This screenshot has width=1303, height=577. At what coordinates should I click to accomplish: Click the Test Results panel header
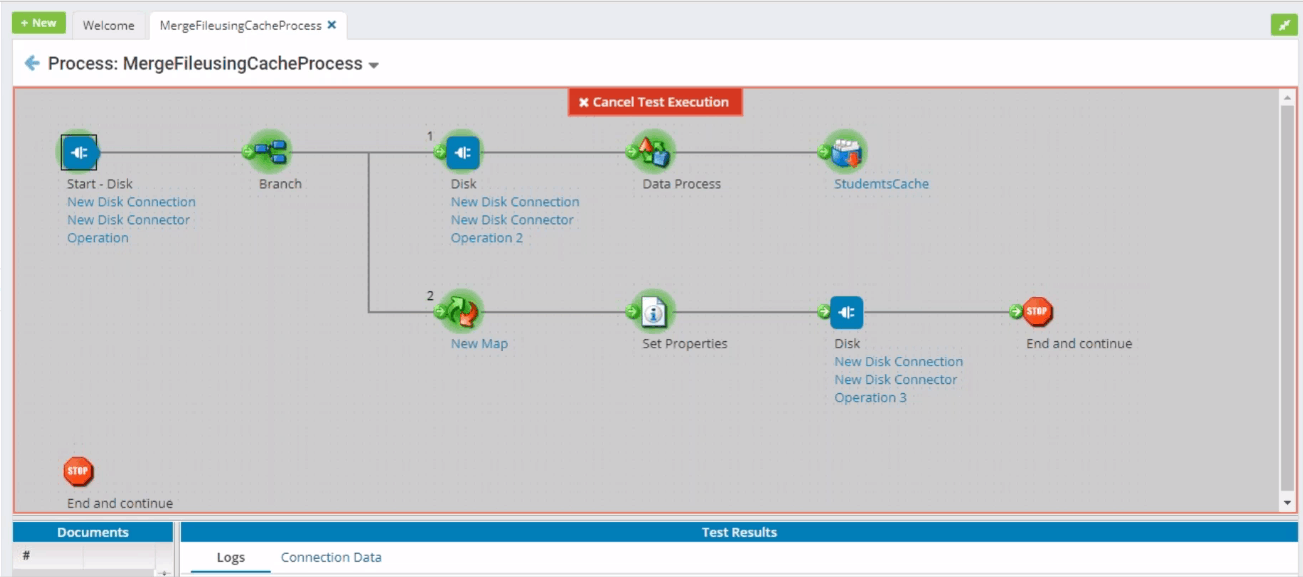[x=739, y=532]
